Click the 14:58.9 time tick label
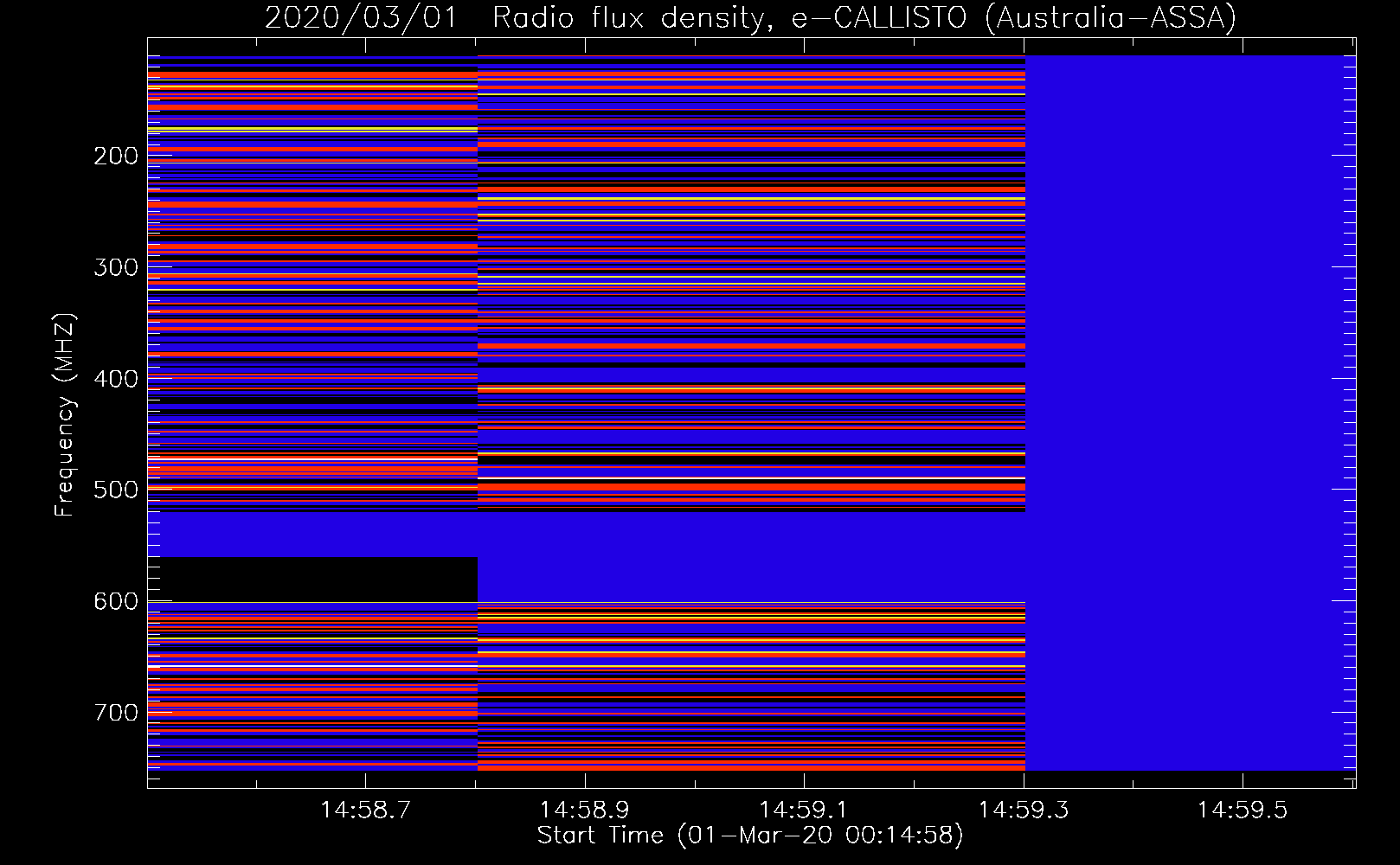1400x865 pixels. tap(585, 811)
